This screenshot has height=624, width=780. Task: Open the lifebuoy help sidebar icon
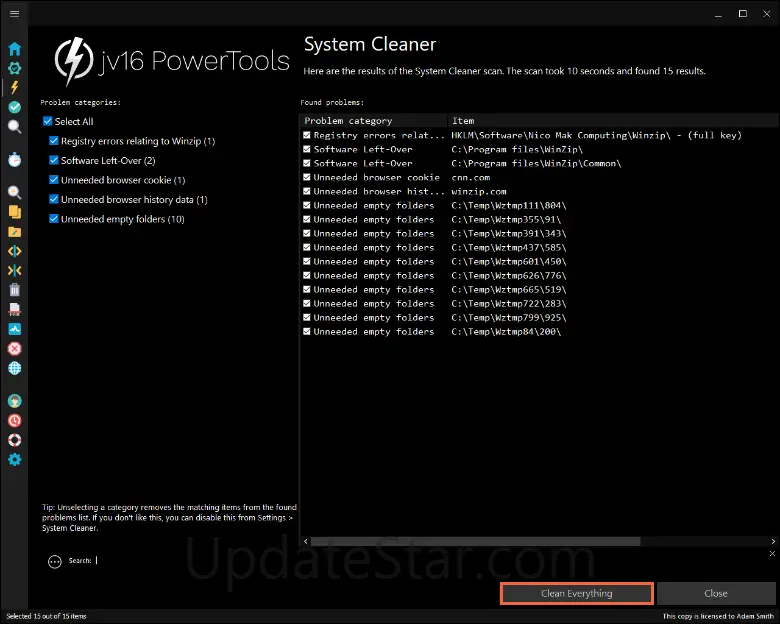tap(14, 440)
